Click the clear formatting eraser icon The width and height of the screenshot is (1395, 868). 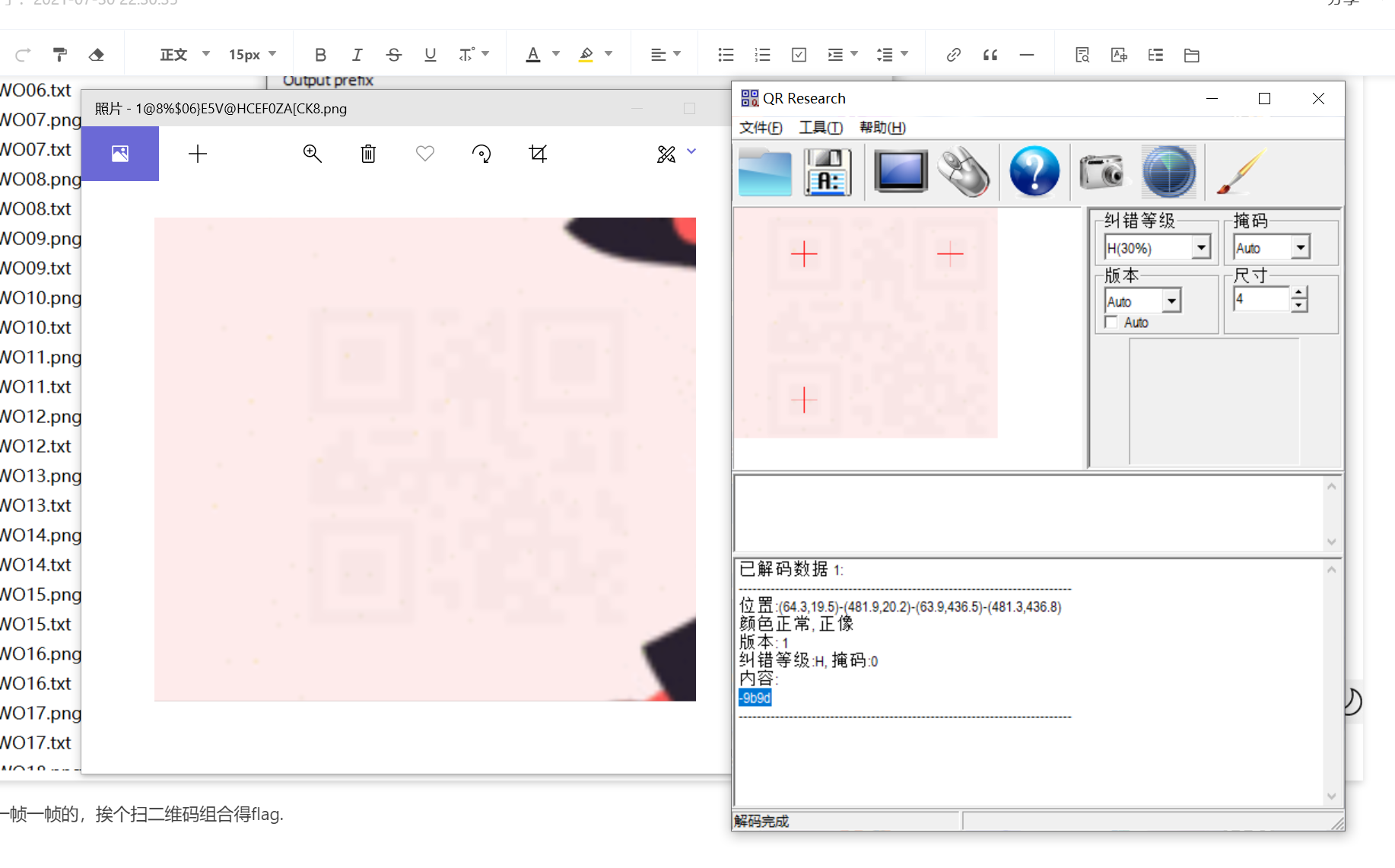97,55
